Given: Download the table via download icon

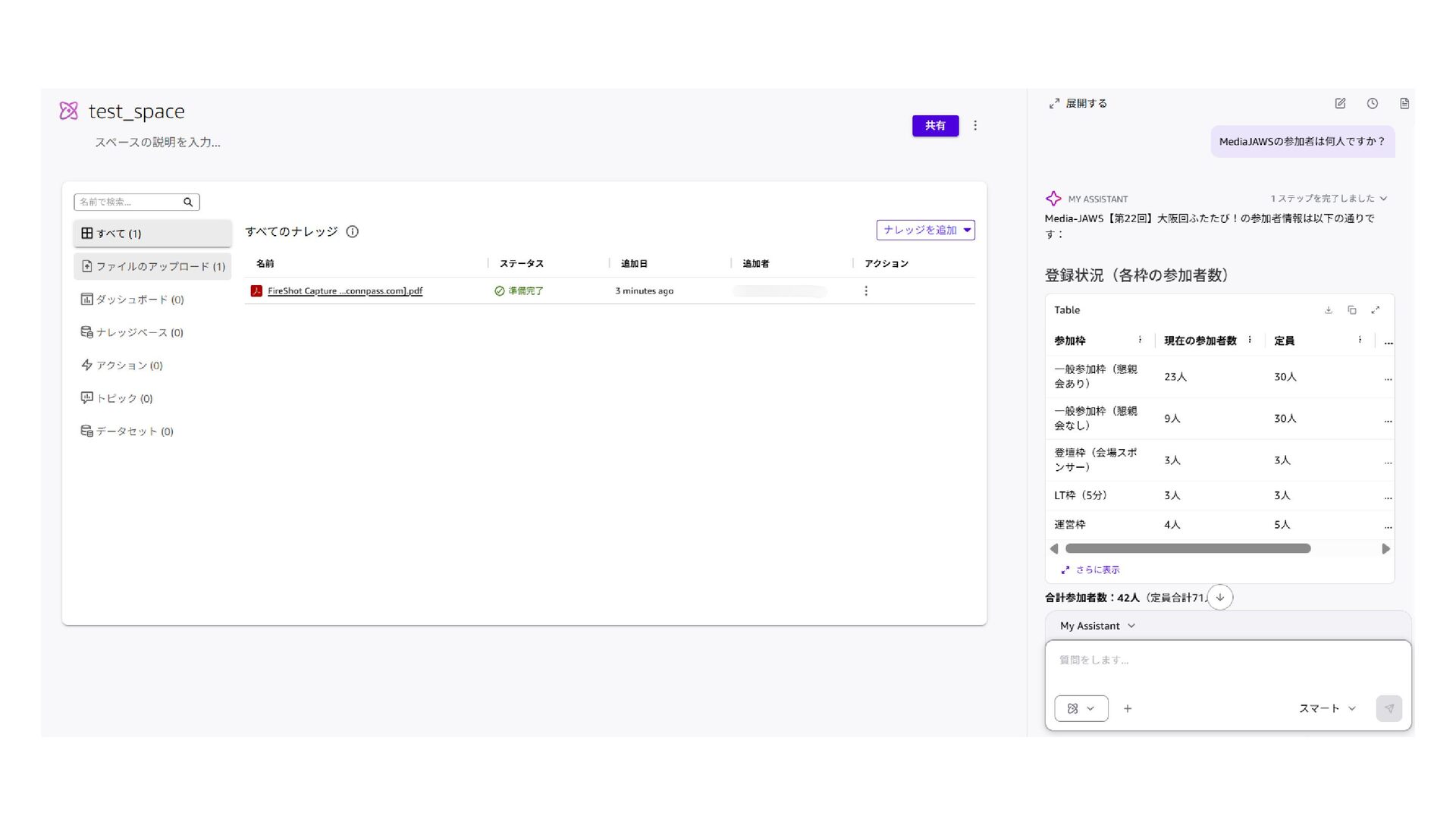Looking at the screenshot, I should (1329, 310).
